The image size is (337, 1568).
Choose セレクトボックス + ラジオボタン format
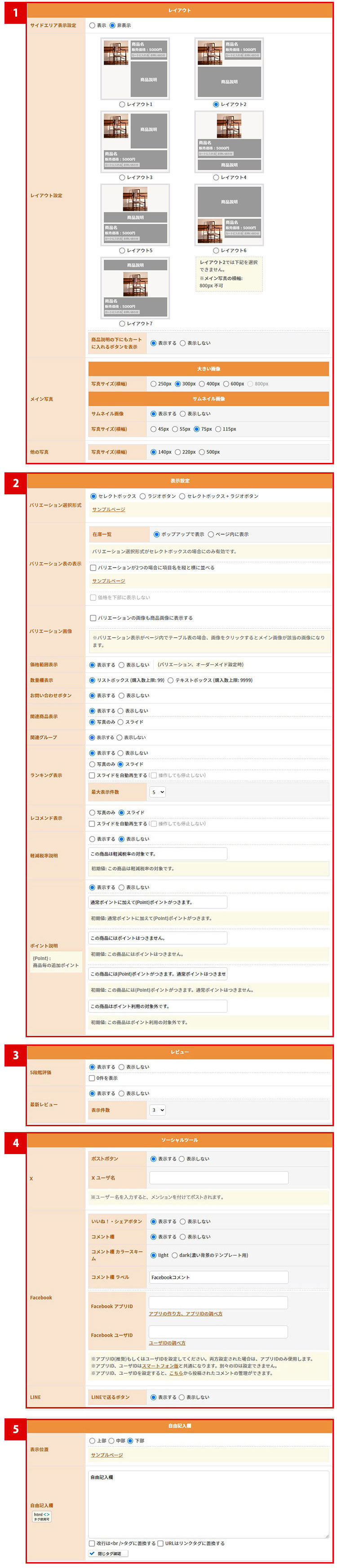point(182,496)
